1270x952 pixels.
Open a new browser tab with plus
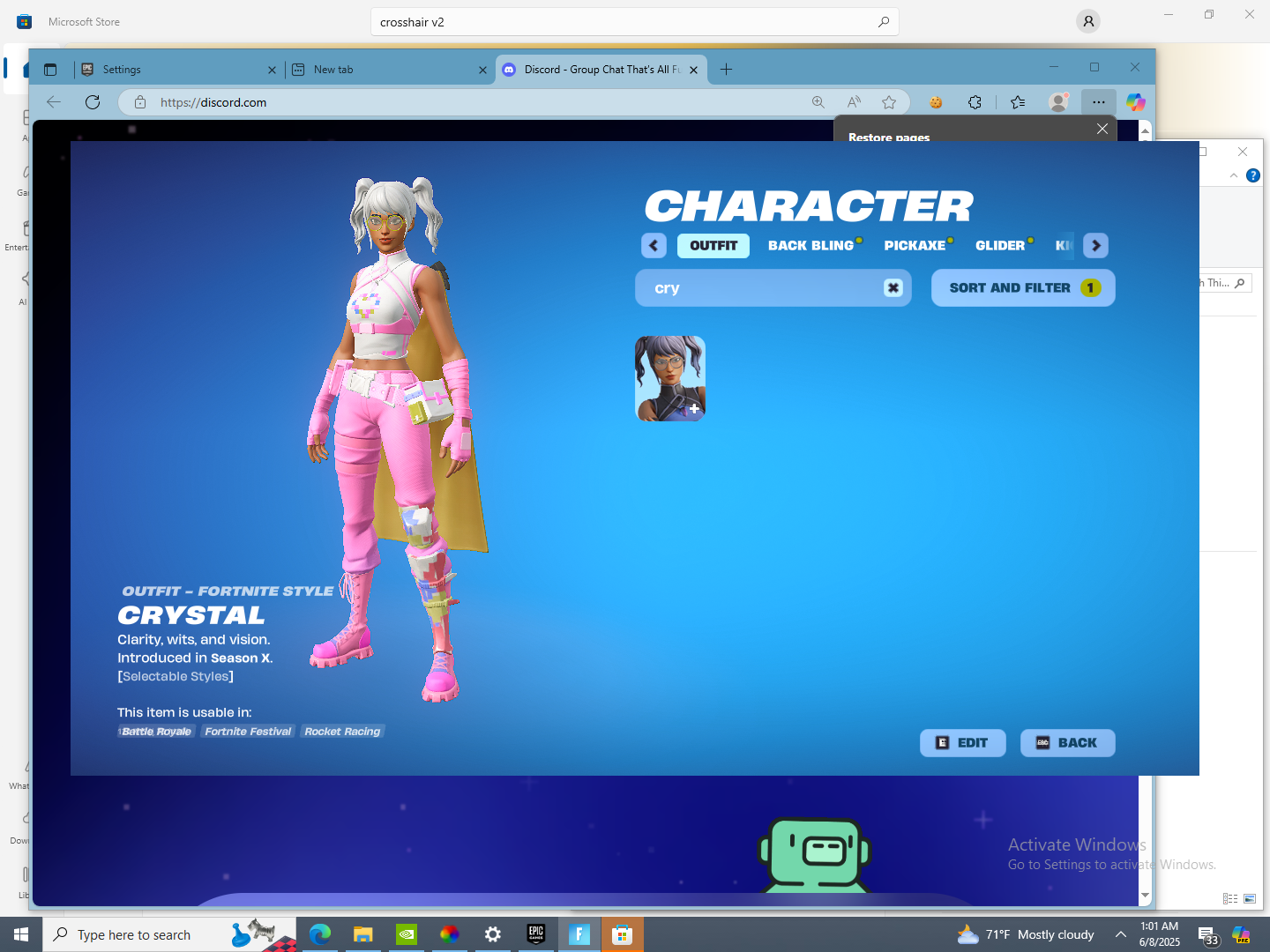pos(726,70)
